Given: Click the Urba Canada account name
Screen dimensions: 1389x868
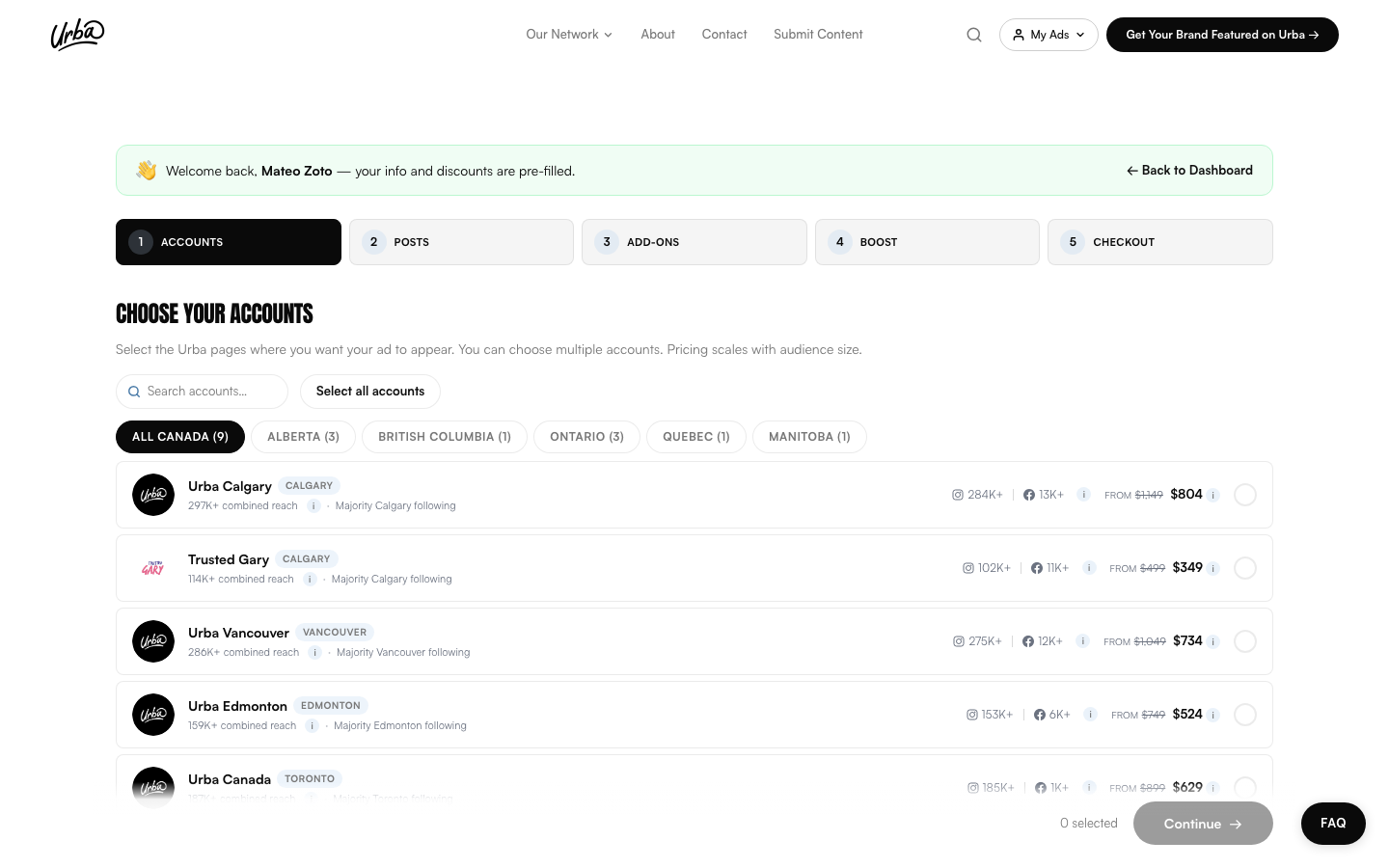Looking at the screenshot, I should [x=230, y=779].
